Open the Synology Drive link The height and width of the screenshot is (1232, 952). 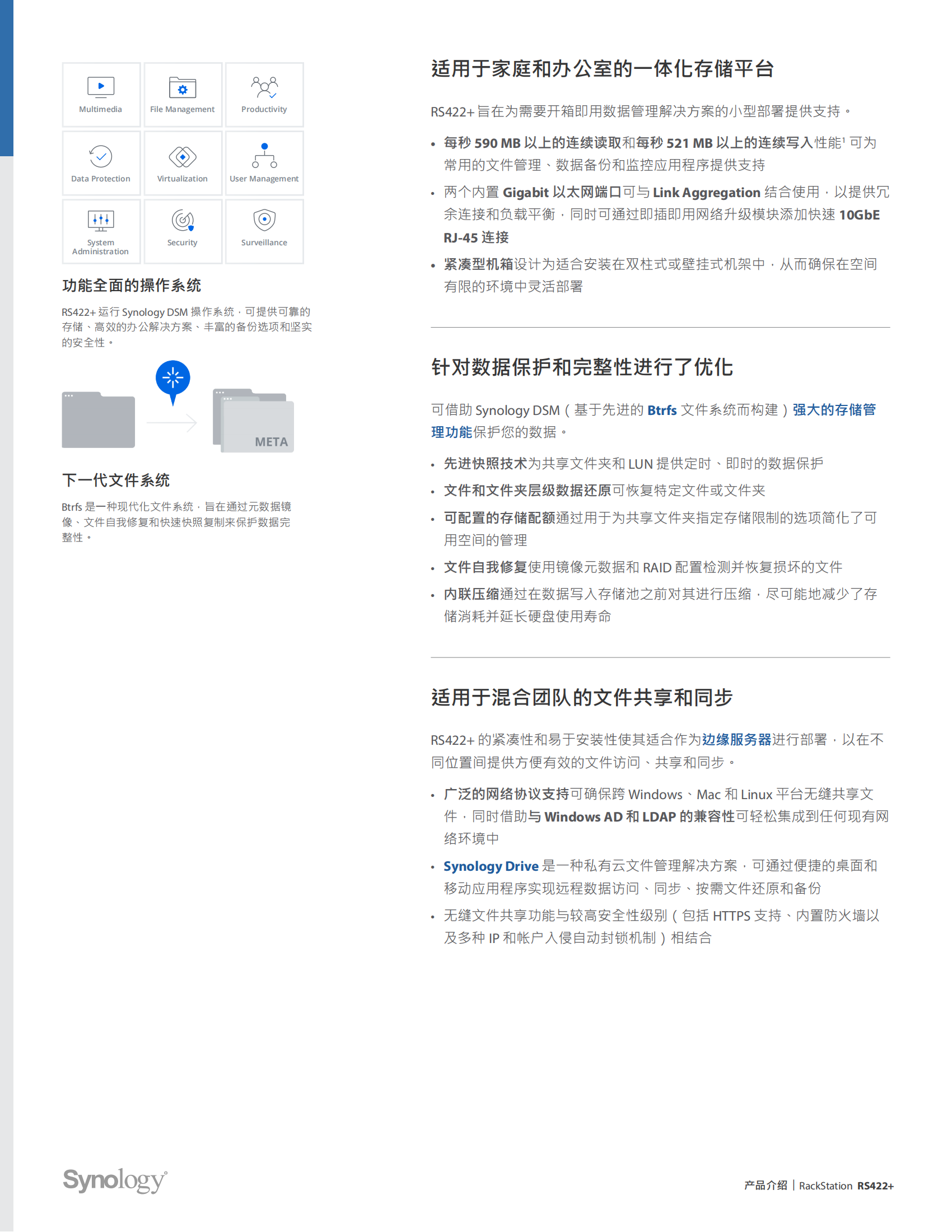[491, 866]
